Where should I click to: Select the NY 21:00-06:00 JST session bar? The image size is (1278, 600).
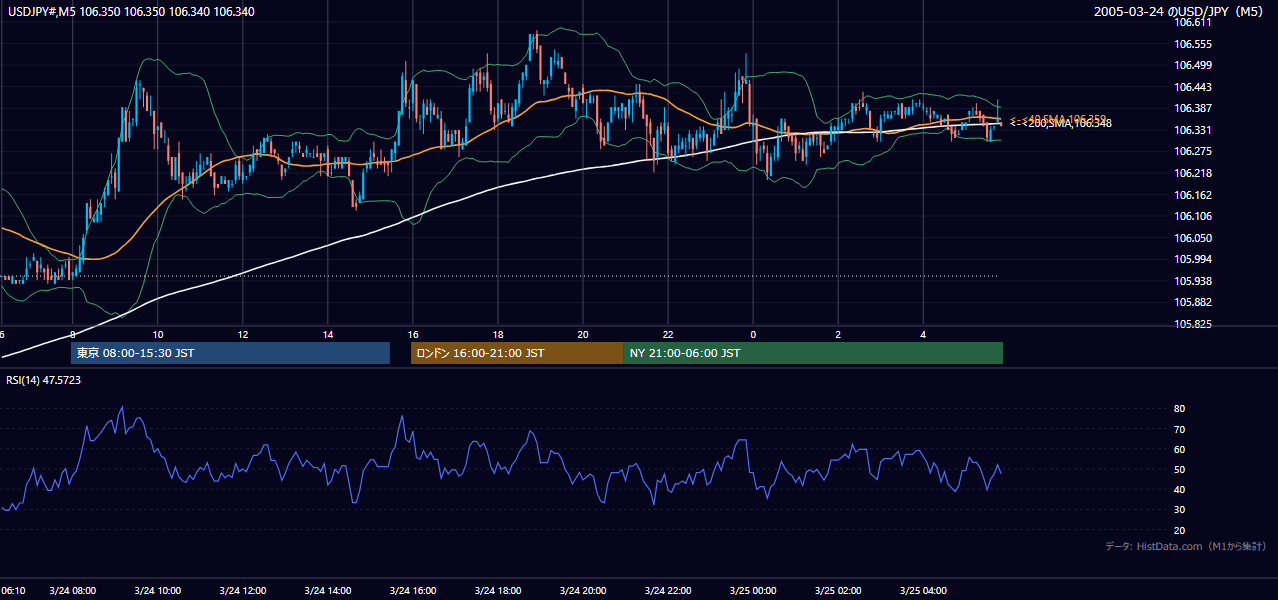[x=813, y=353]
